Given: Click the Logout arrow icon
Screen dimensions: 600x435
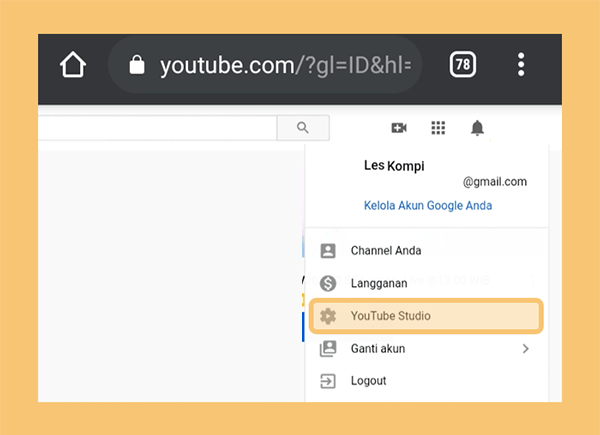Looking at the screenshot, I should point(328,381).
